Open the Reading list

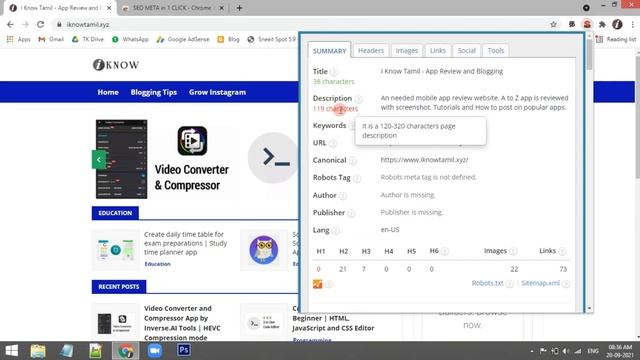coord(616,39)
